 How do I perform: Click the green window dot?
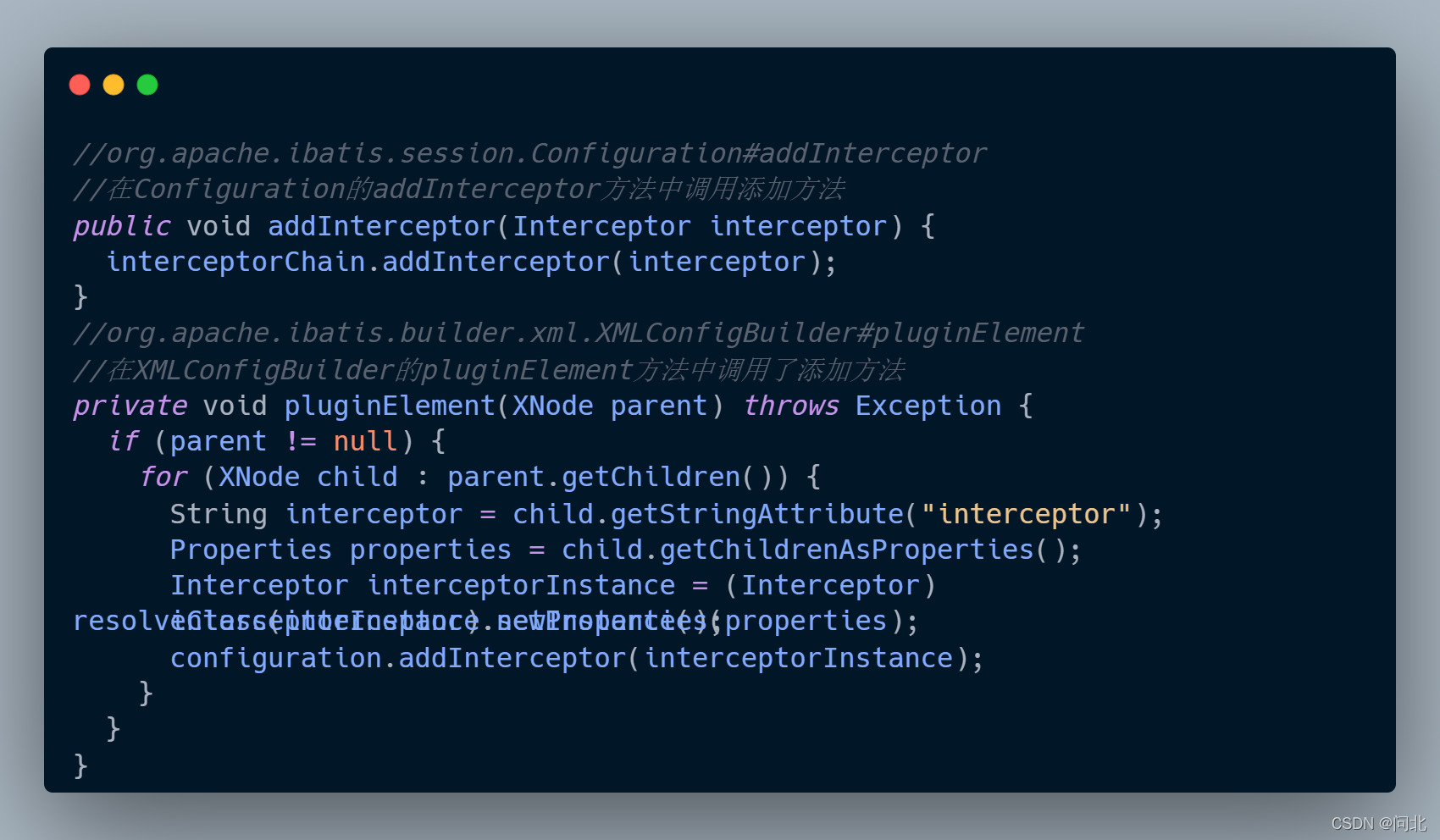pos(147,85)
